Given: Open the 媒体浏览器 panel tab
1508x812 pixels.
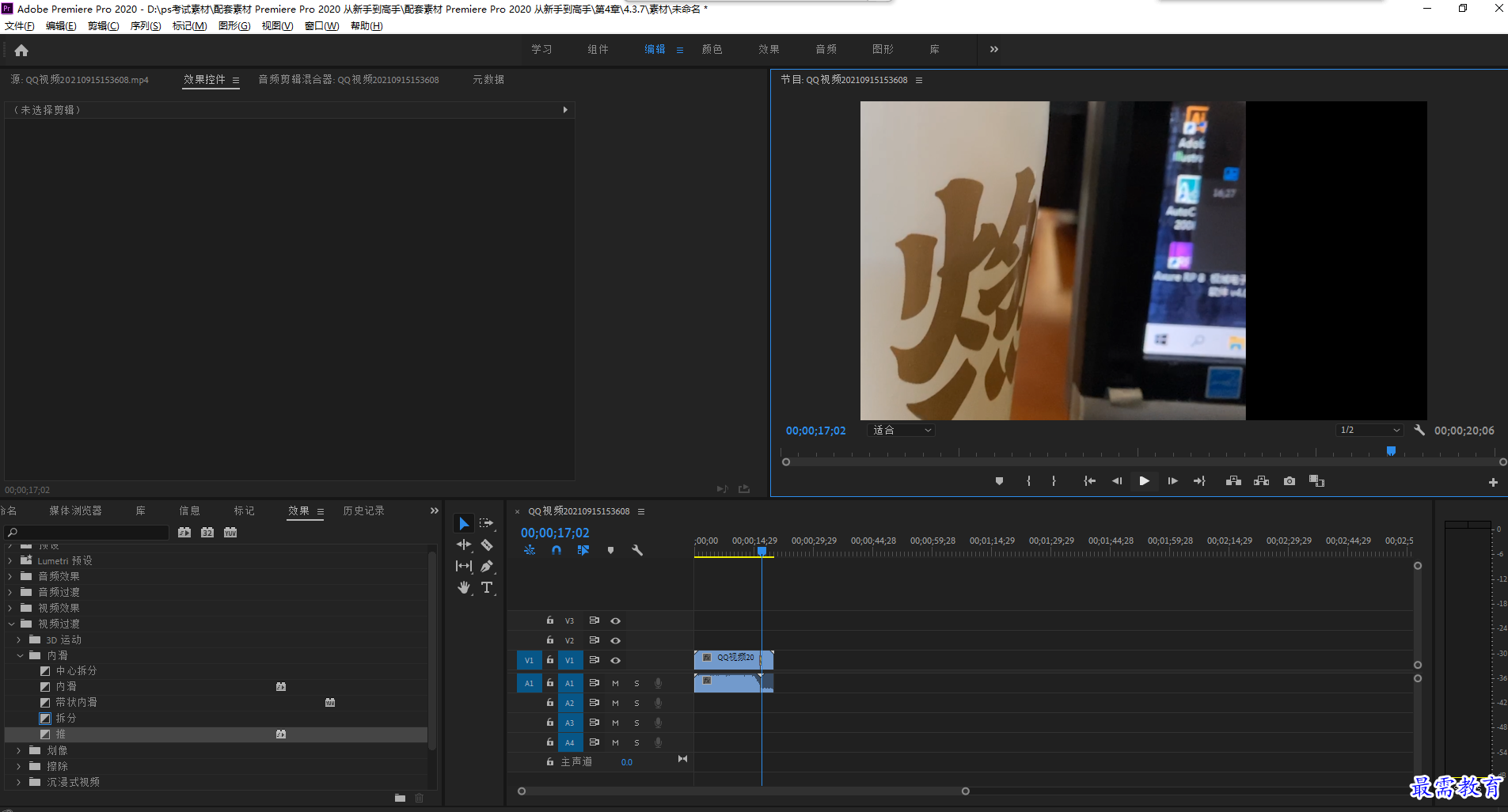Looking at the screenshot, I should point(76,510).
